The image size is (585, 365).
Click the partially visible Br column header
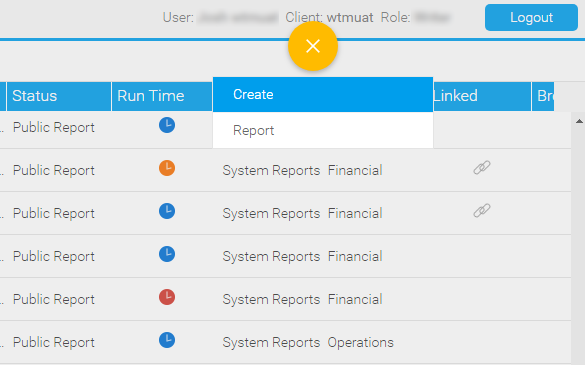(x=543, y=96)
